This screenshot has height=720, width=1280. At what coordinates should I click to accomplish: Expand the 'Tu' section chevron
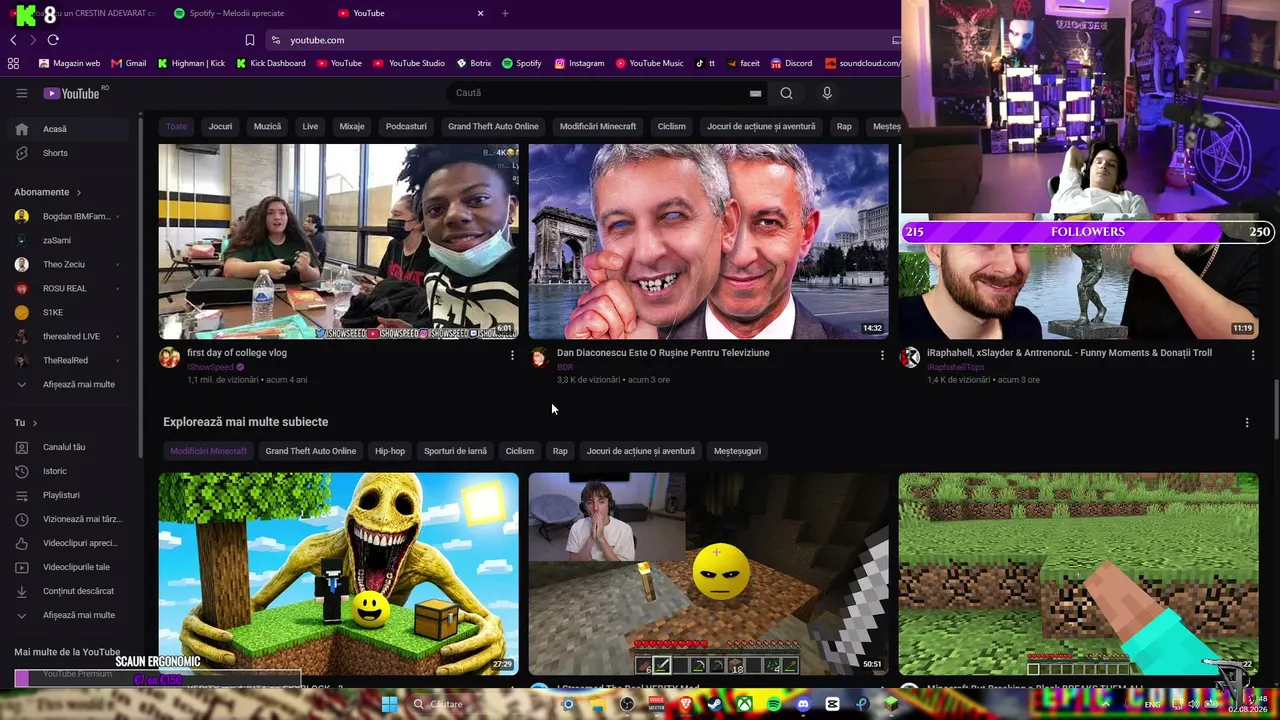34,423
